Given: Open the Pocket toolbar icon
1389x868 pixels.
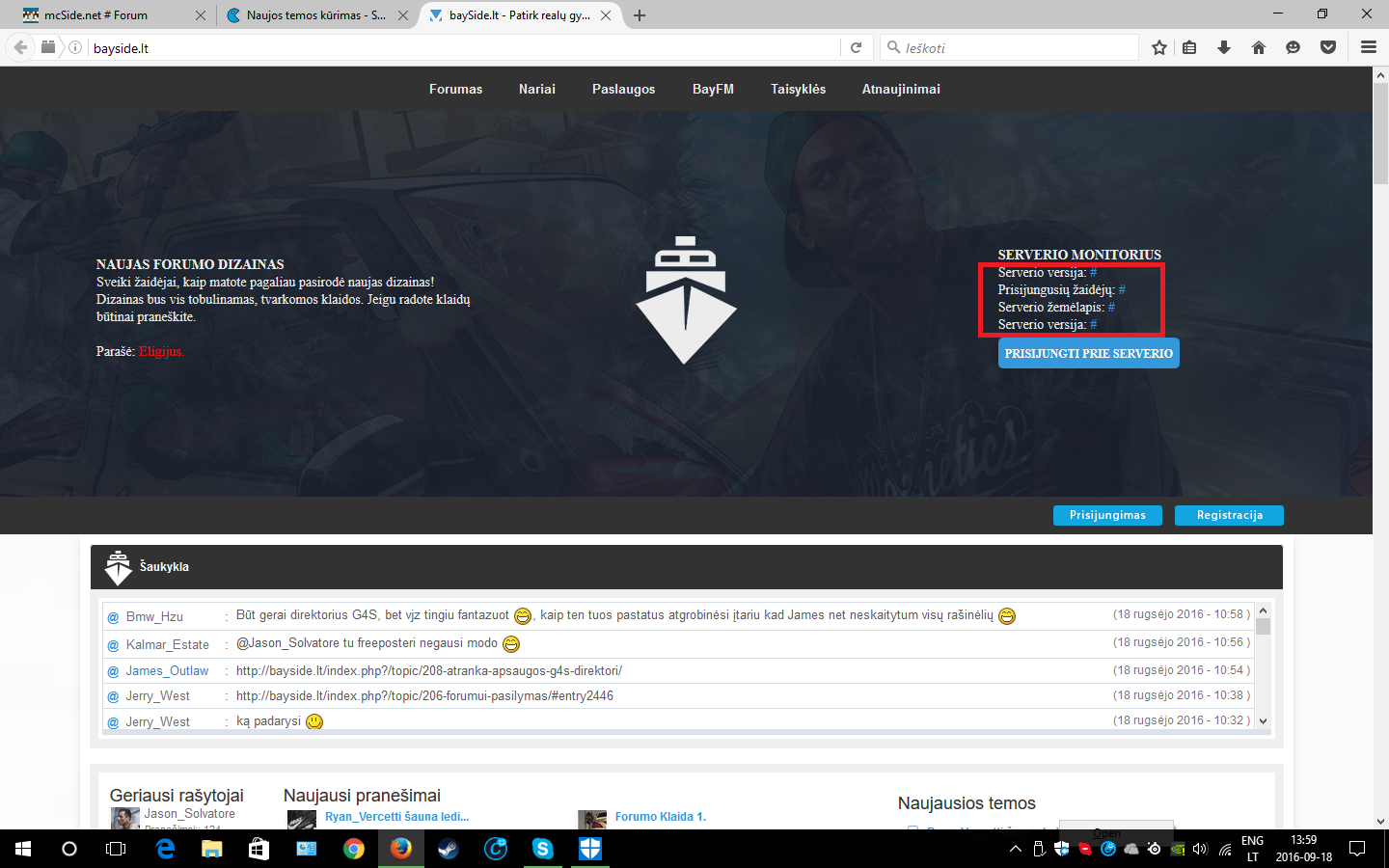Looking at the screenshot, I should (x=1328, y=47).
